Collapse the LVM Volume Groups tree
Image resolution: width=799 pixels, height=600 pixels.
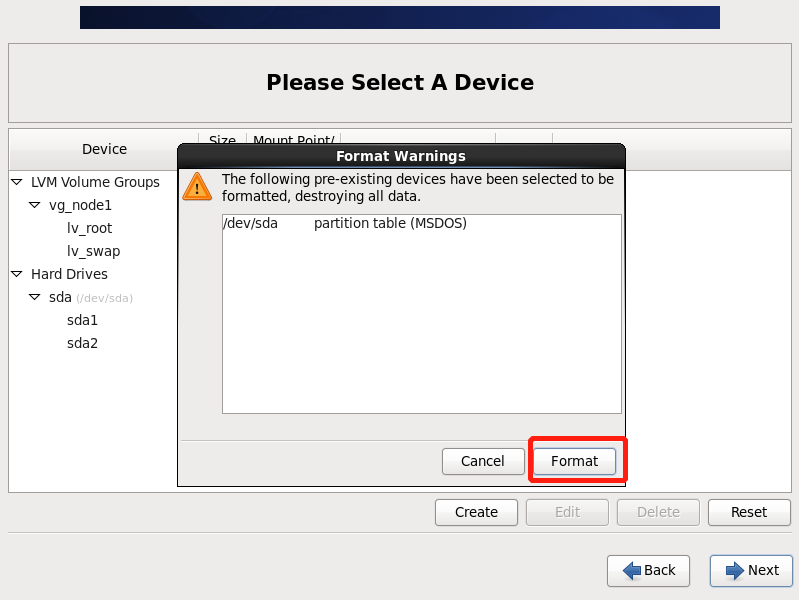17,182
